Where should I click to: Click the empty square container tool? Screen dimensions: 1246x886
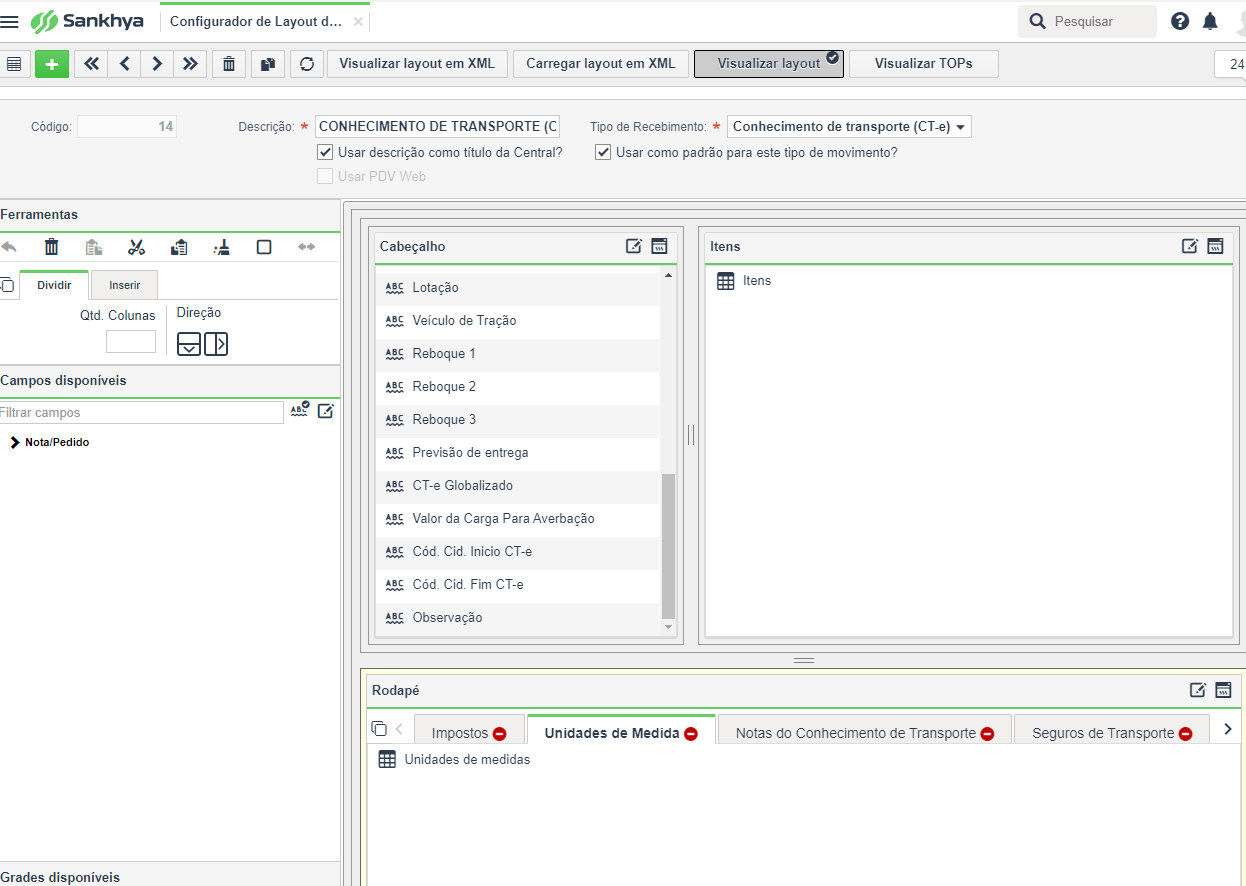coord(264,247)
